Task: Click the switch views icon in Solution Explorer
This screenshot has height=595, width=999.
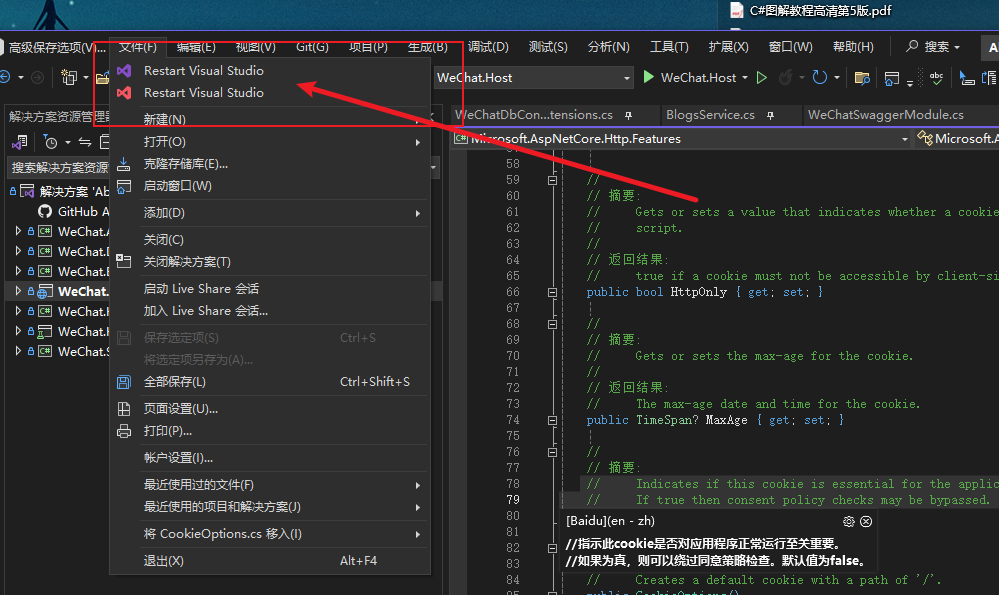Action: point(20,141)
